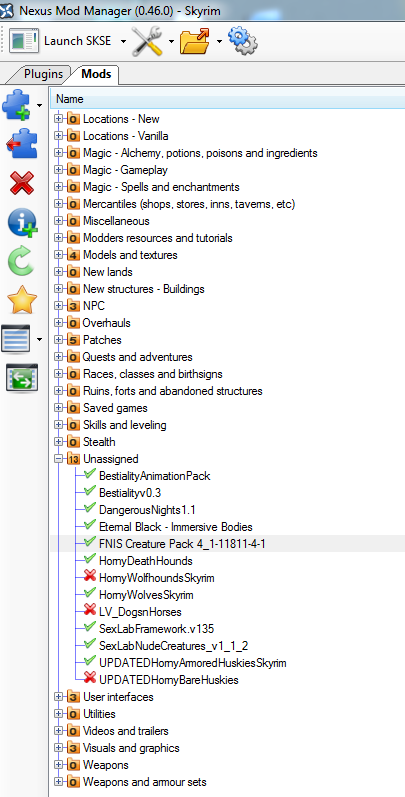Expand the NPC category
The height and width of the screenshot is (797, 405).
point(59,306)
